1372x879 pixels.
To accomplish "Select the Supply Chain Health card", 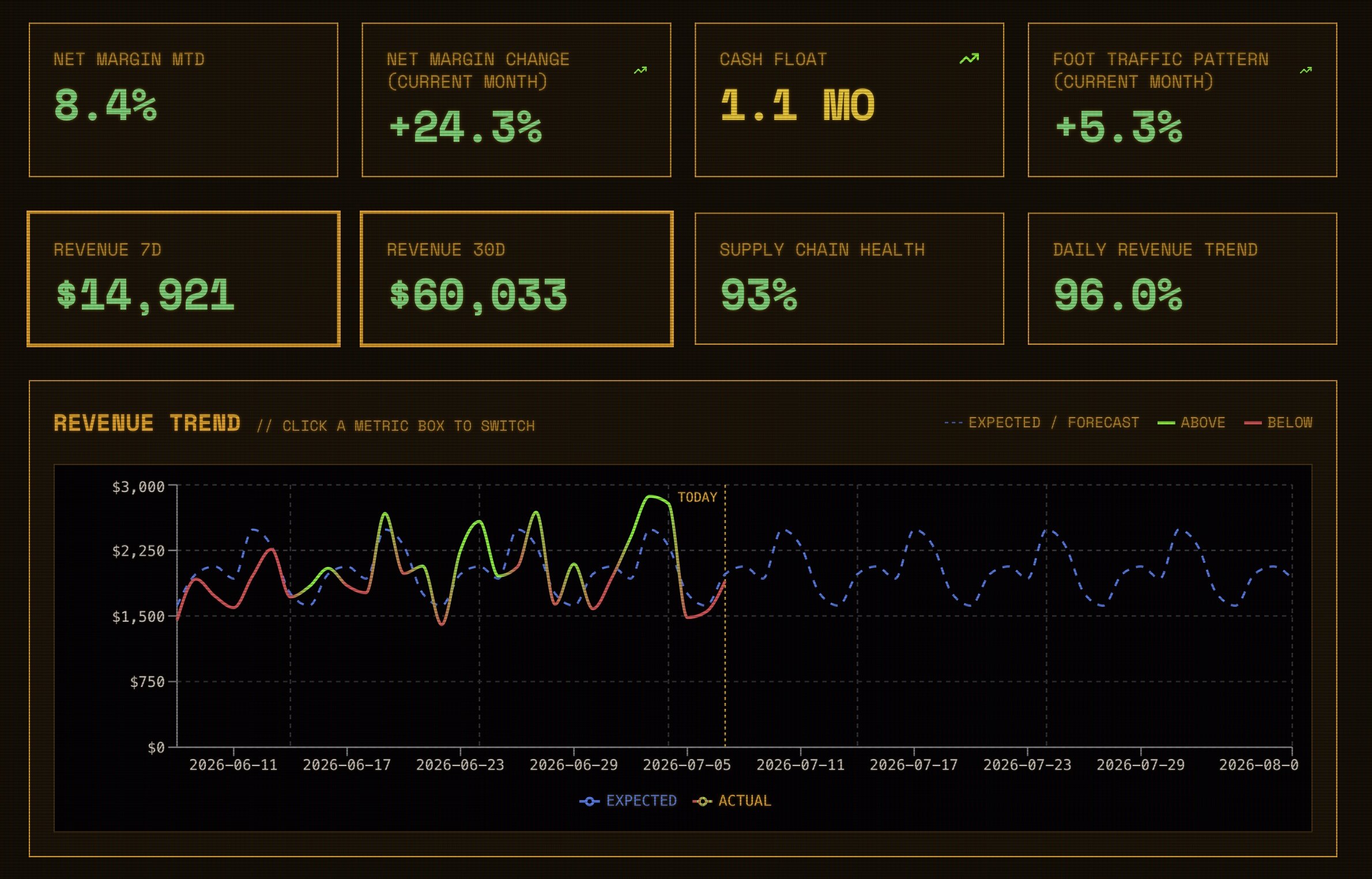I will (x=849, y=279).
